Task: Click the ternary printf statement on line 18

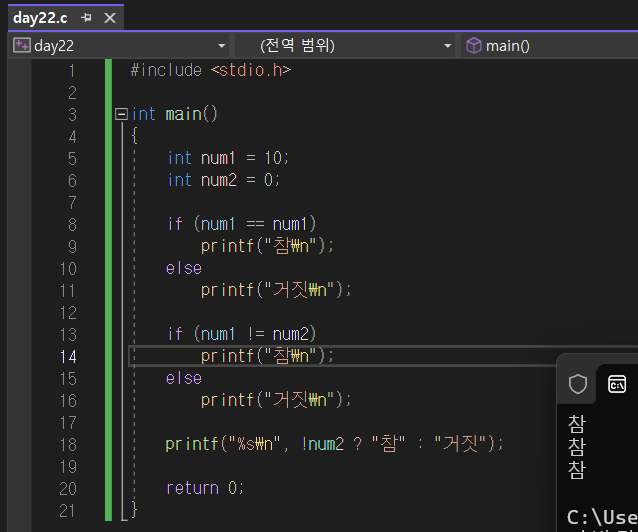Action: (334, 444)
